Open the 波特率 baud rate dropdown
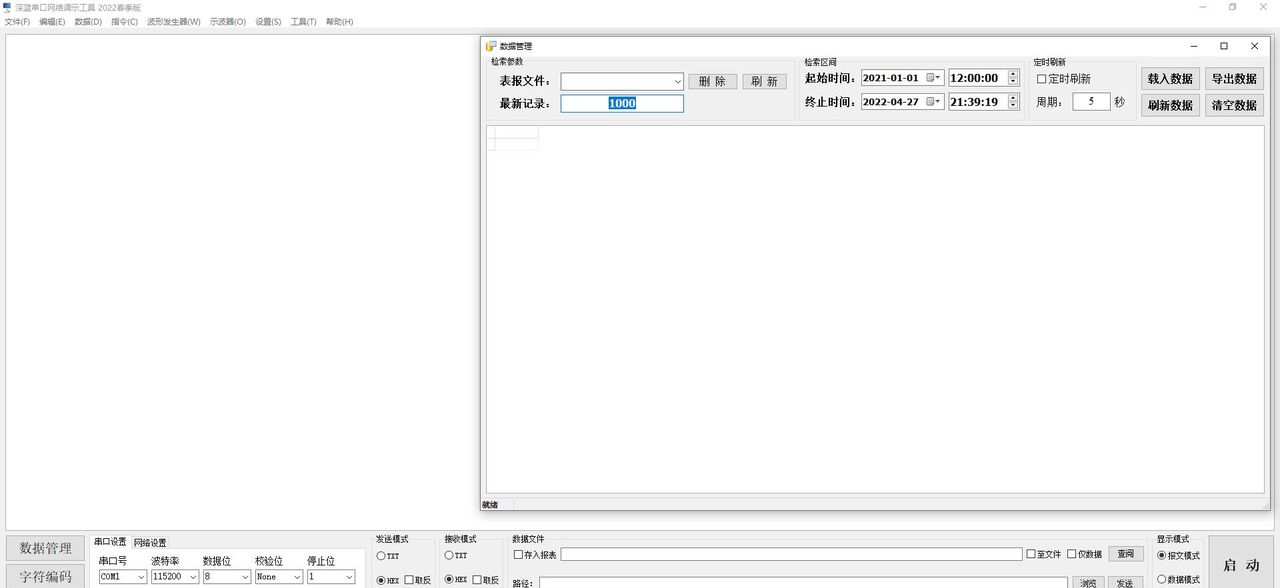 (x=193, y=577)
